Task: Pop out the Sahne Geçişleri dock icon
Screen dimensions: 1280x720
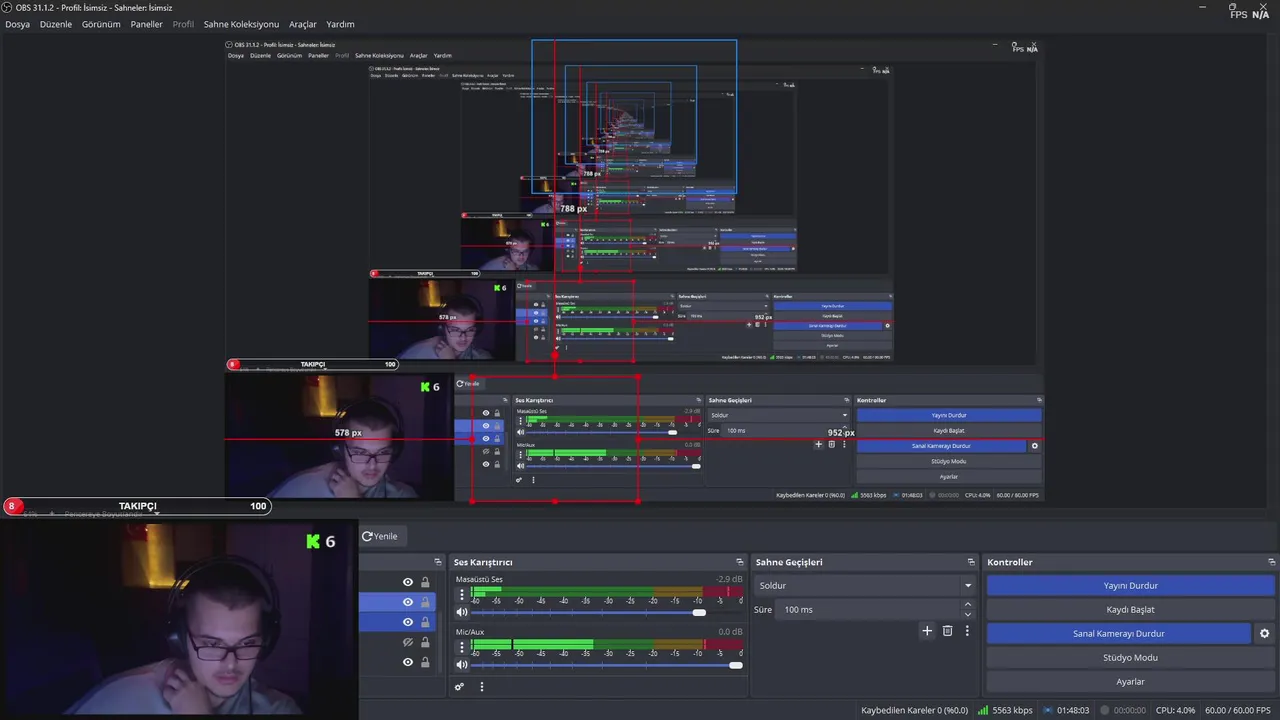Action: click(971, 562)
